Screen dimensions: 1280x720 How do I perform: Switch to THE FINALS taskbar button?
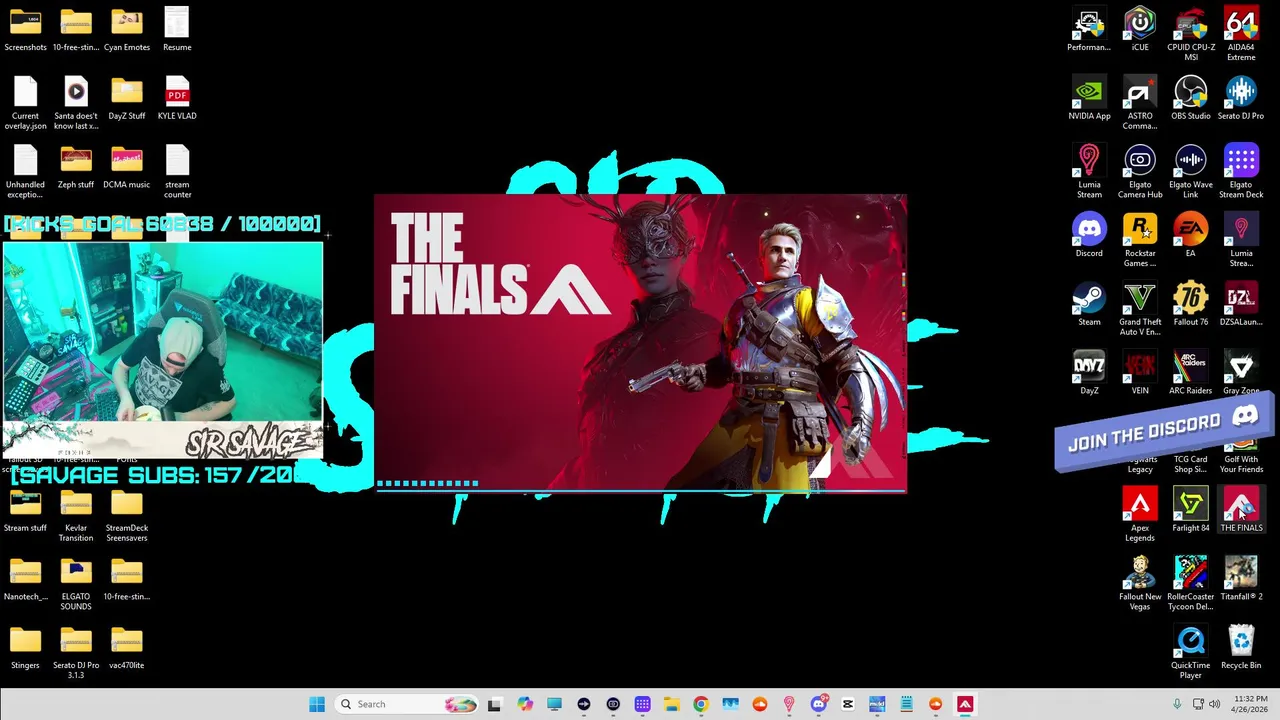(965, 704)
